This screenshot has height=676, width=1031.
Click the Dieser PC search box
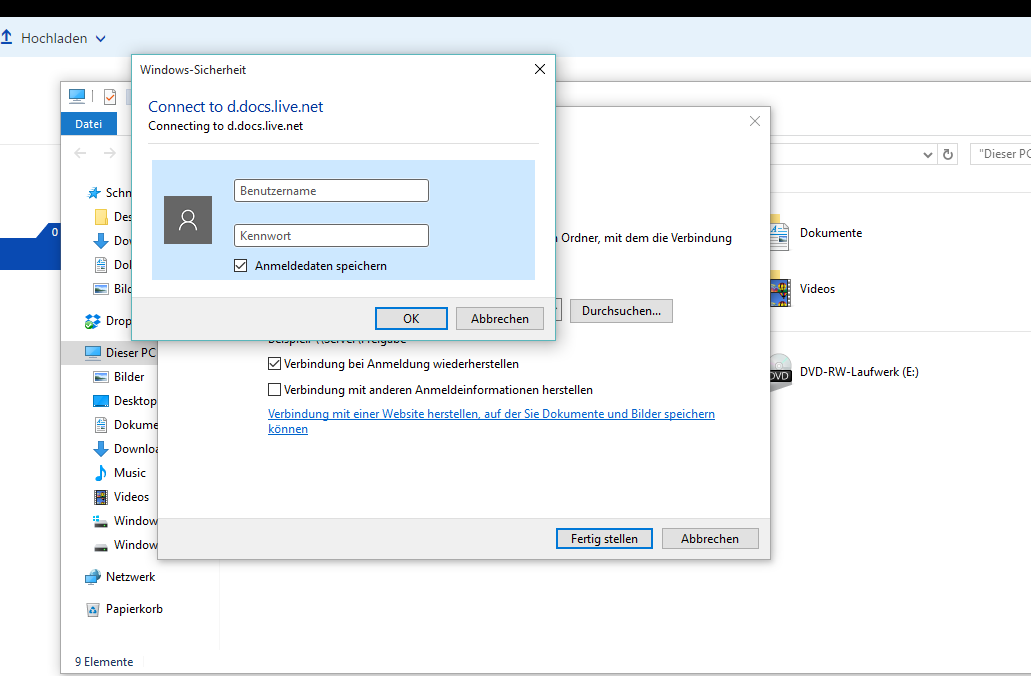pyautogui.click(x=1001, y=154)
